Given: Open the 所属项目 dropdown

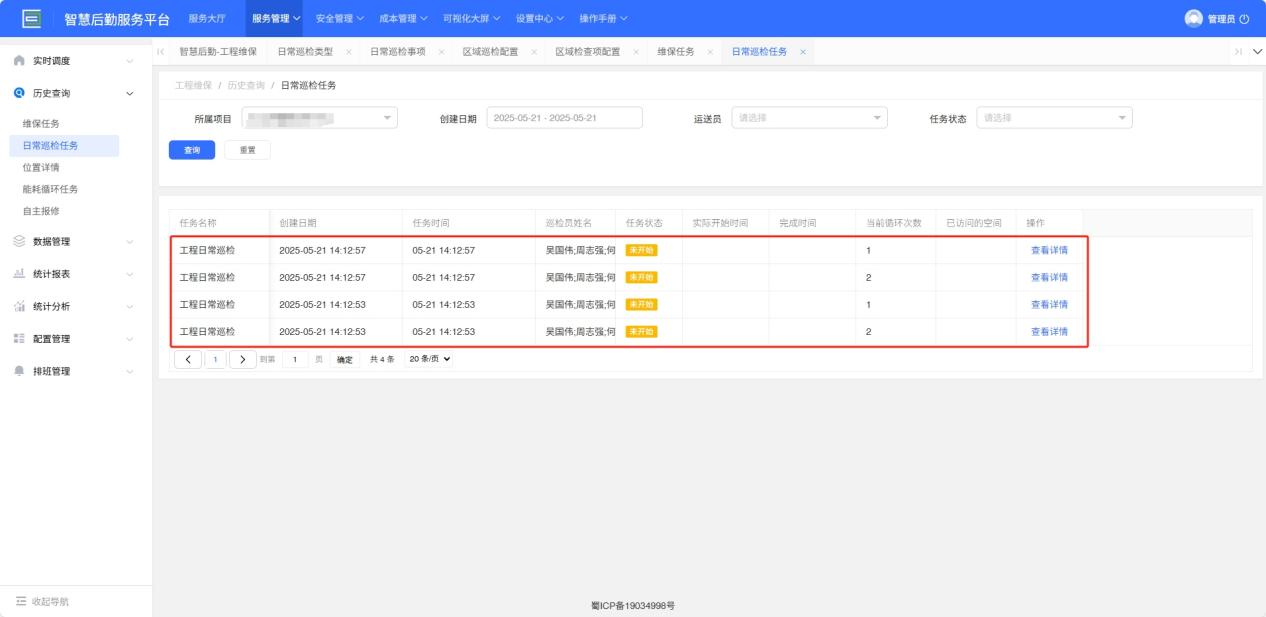Looking at the screenshot, I should (x=320, y=118).
